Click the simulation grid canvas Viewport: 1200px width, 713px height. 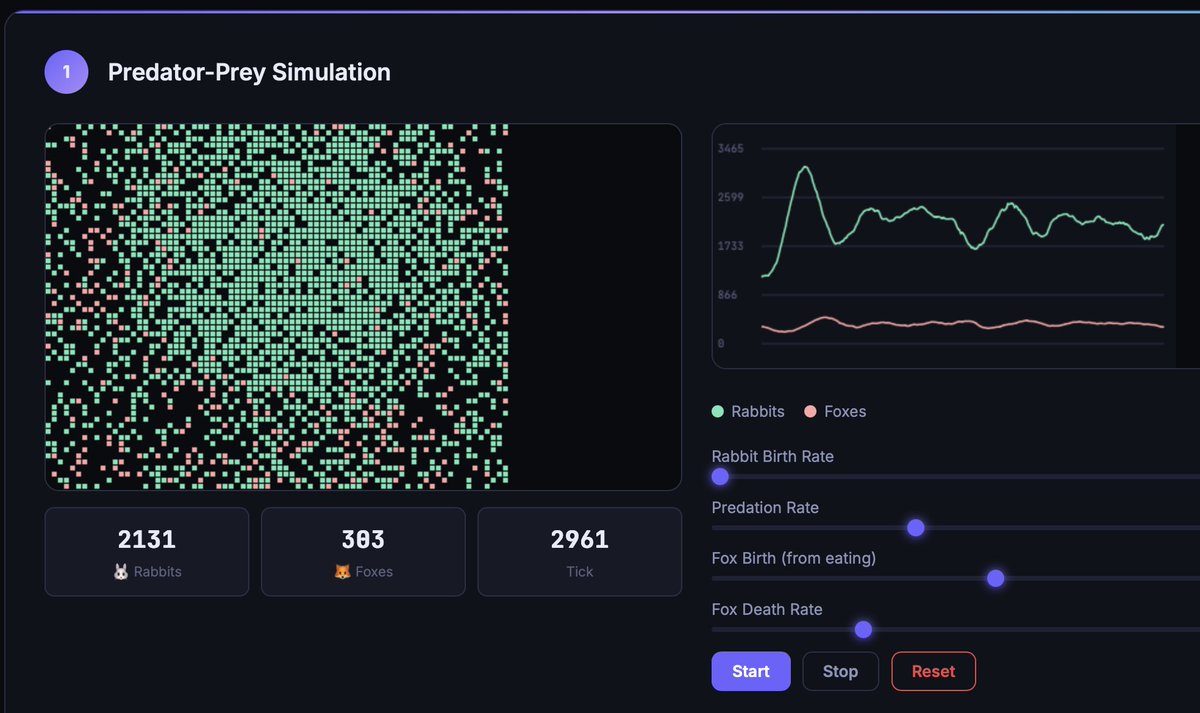click(x=363, y=307)
